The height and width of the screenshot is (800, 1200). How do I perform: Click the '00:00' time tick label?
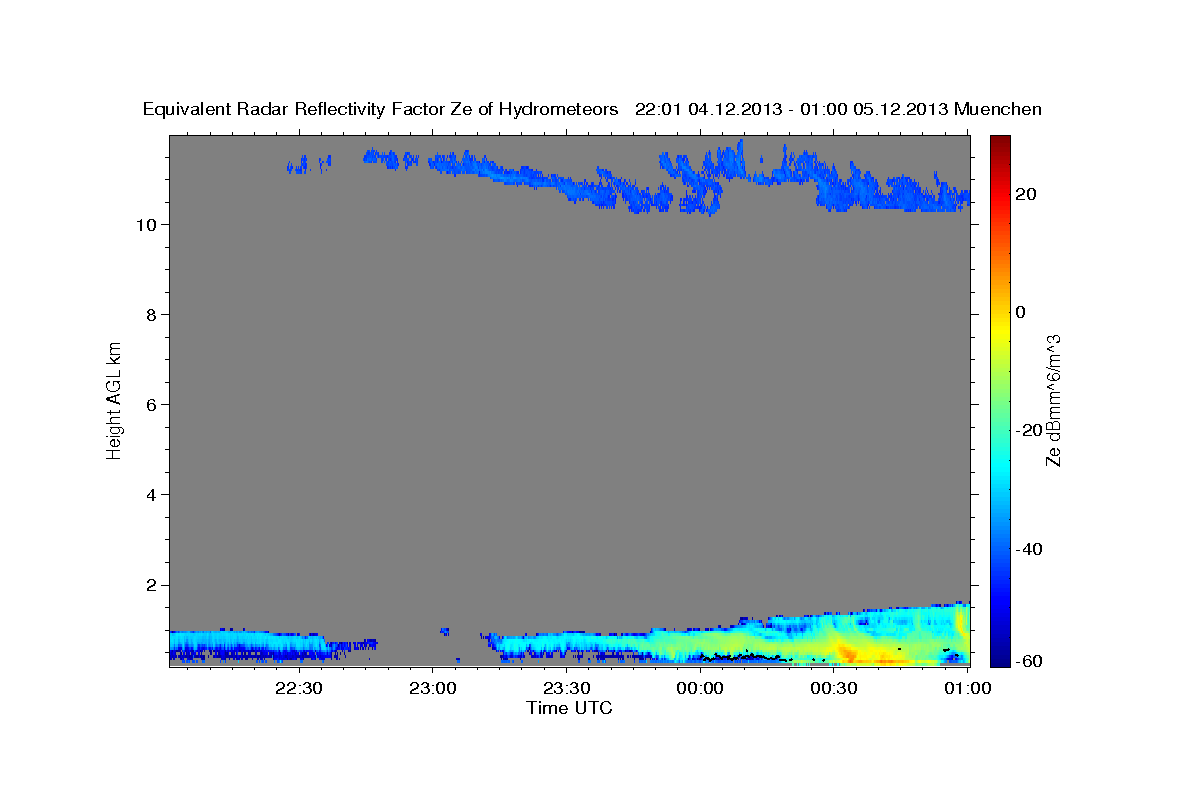700,688
